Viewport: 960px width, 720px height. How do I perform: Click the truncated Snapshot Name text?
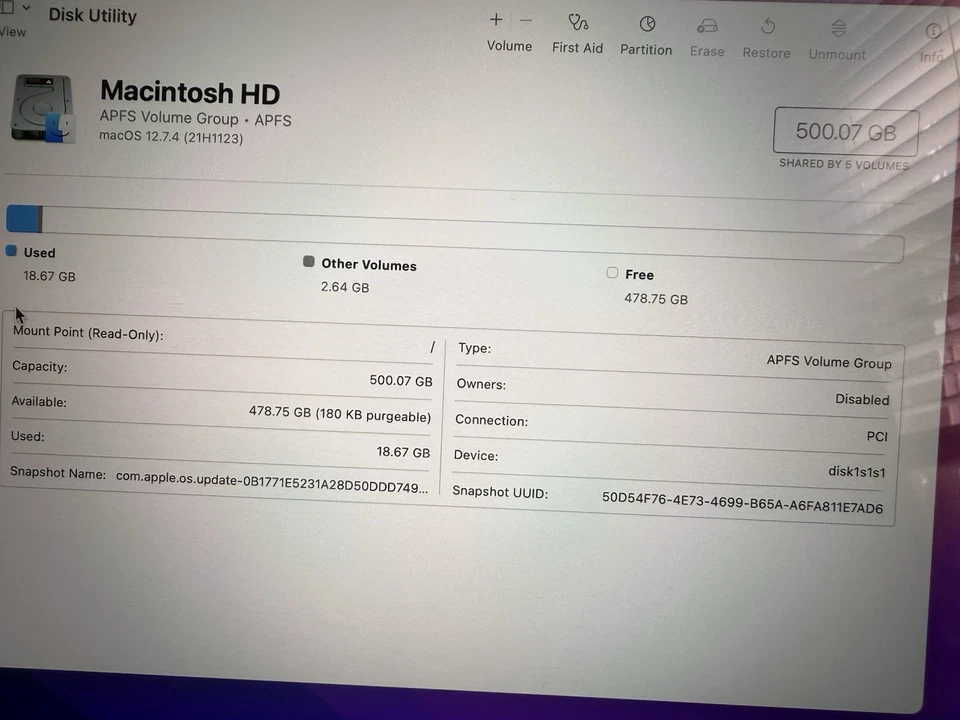(270, 488)
